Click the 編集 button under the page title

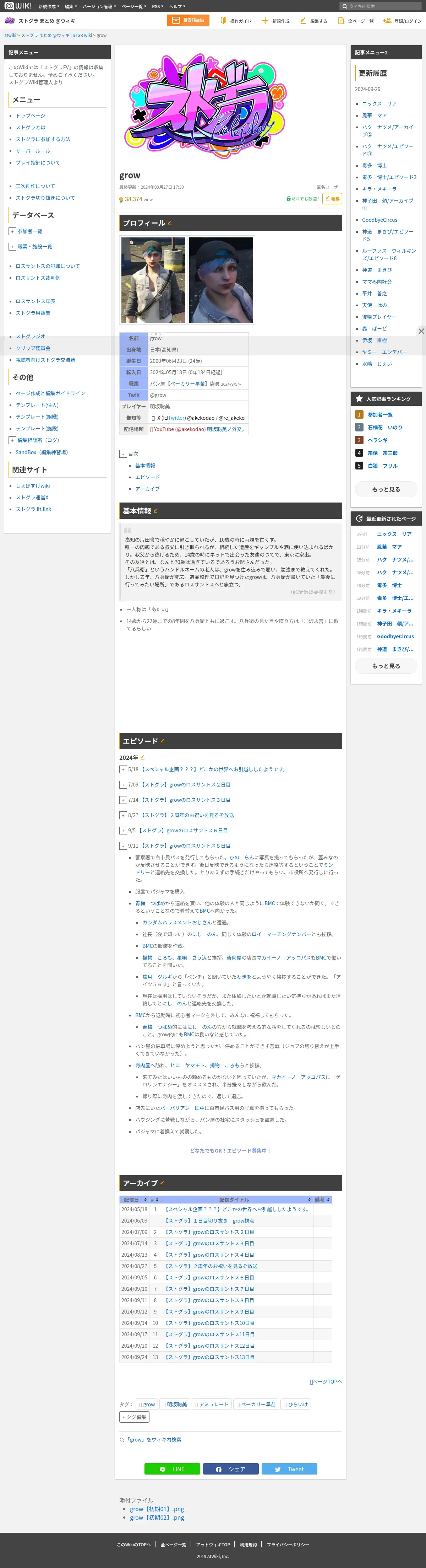click(332, 199)
